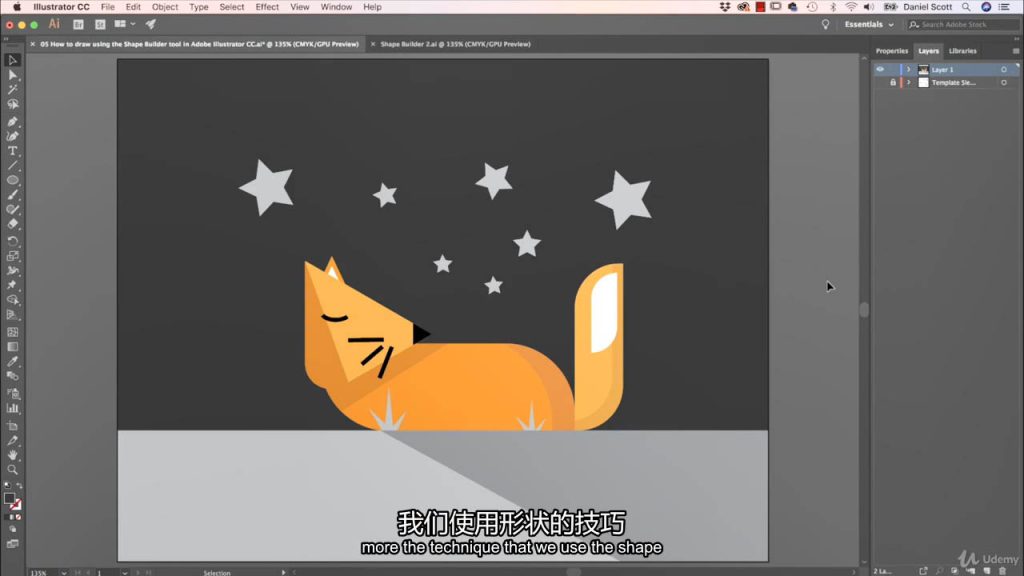
Task: Select the Paintbrush tool
Action: 12,195
